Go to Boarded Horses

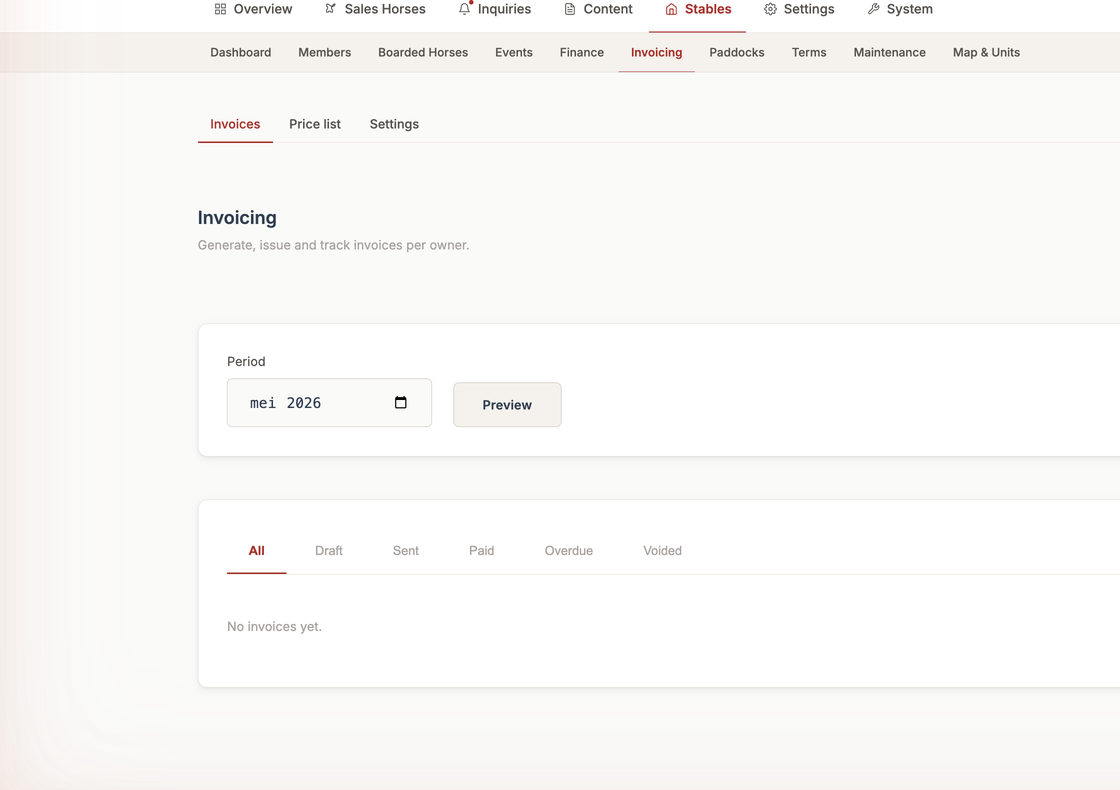click(423, 52)
